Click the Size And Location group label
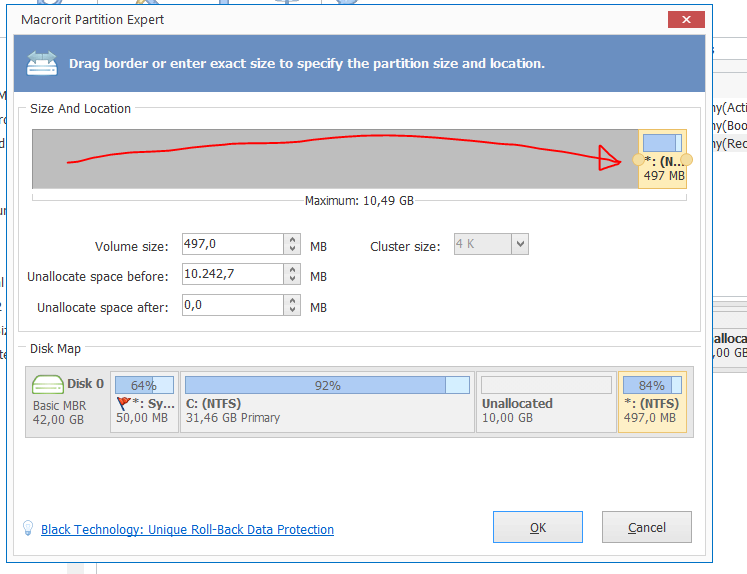This screenshot has height=574, width=747. point(81,109)
